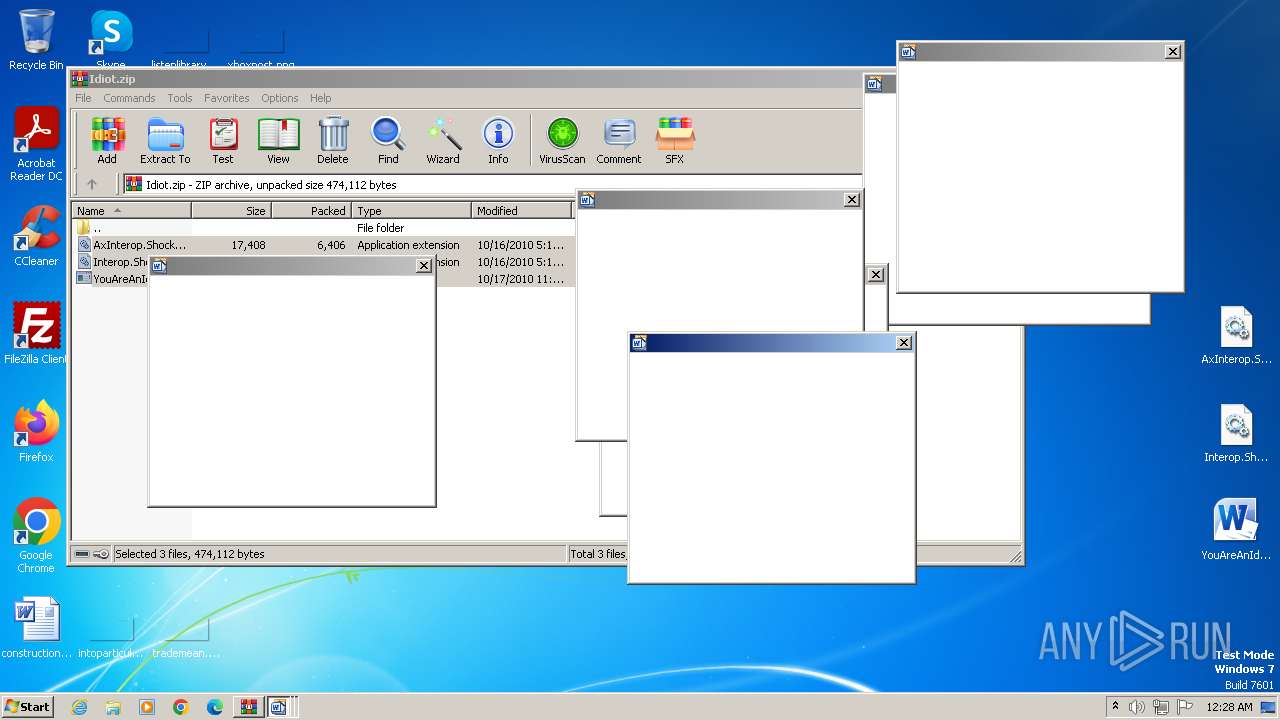The width and height of the screenshot is (1280, 720).
Task: Open CCleaner desktop shortcut
Action: (x=36, y=236)
